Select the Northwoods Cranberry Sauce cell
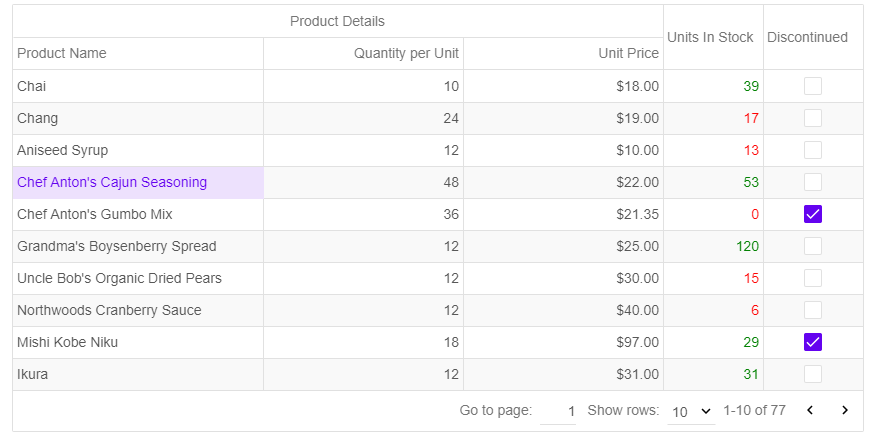The width and height of the screenshot is (870, 437). point(109,310)
